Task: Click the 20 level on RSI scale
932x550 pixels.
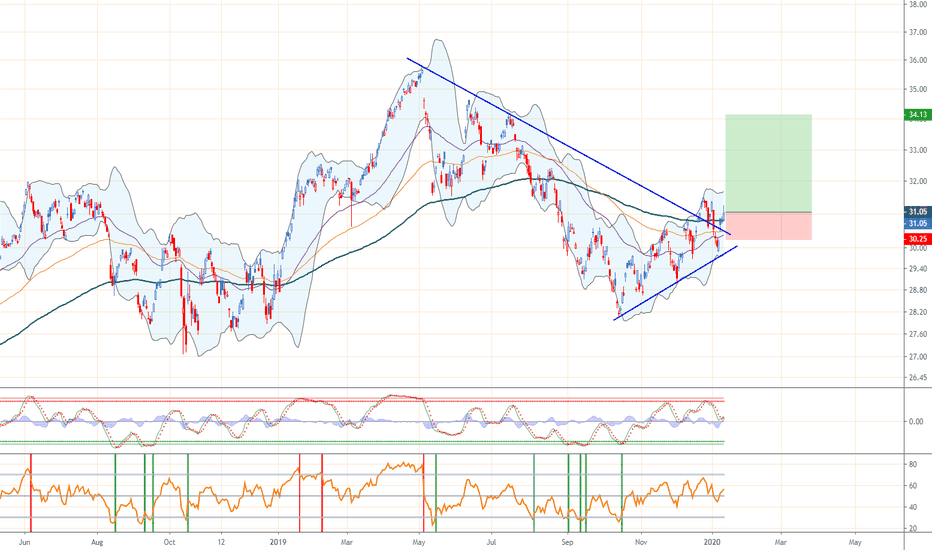Action: click(x=912, y=529)
